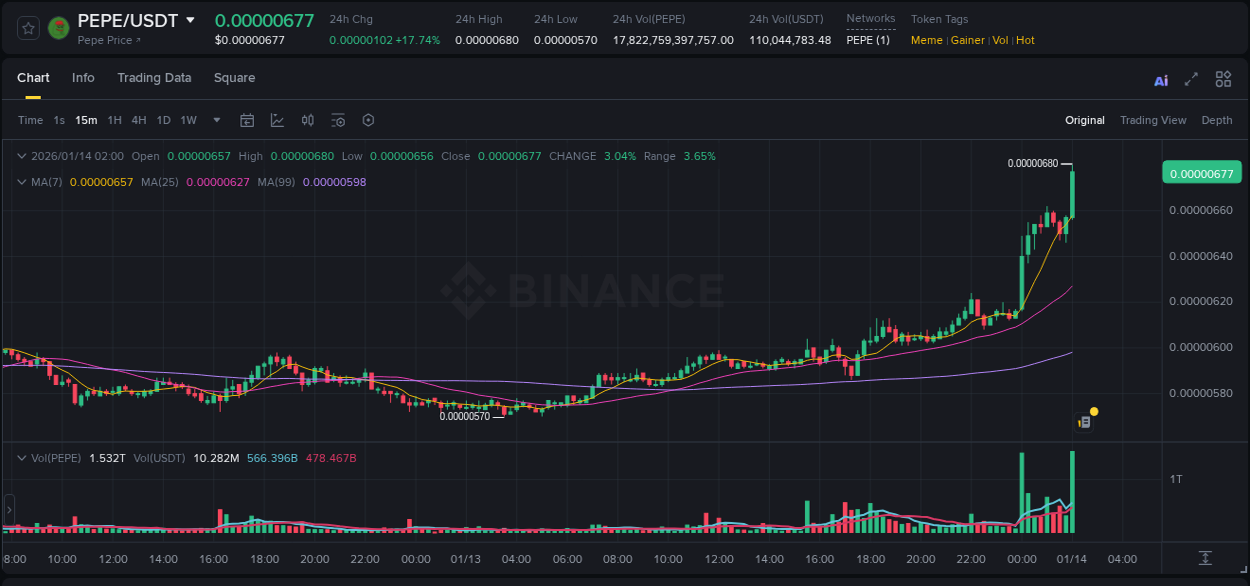Image resolution: width=1250 pixels, height=586 pixels.
Task: Click the order visualization settings icon
Action: 338,120
